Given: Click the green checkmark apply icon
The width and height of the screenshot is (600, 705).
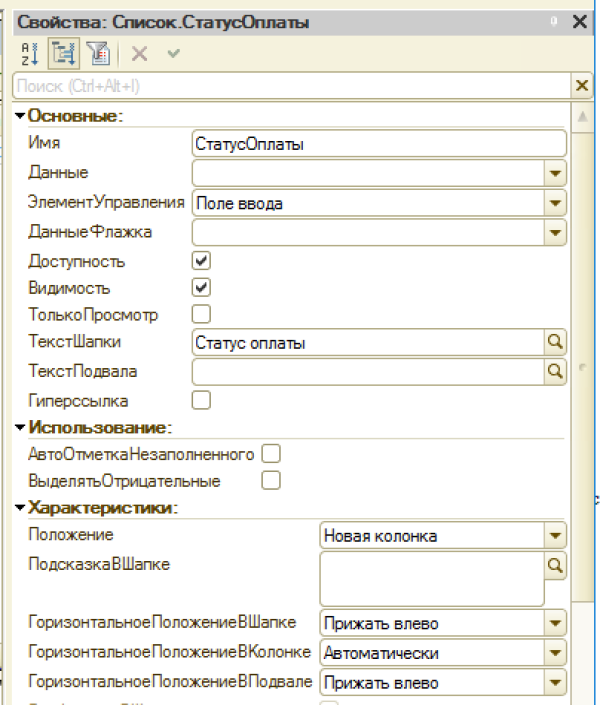Looking at the screenshot, I should tap(172, 52).
